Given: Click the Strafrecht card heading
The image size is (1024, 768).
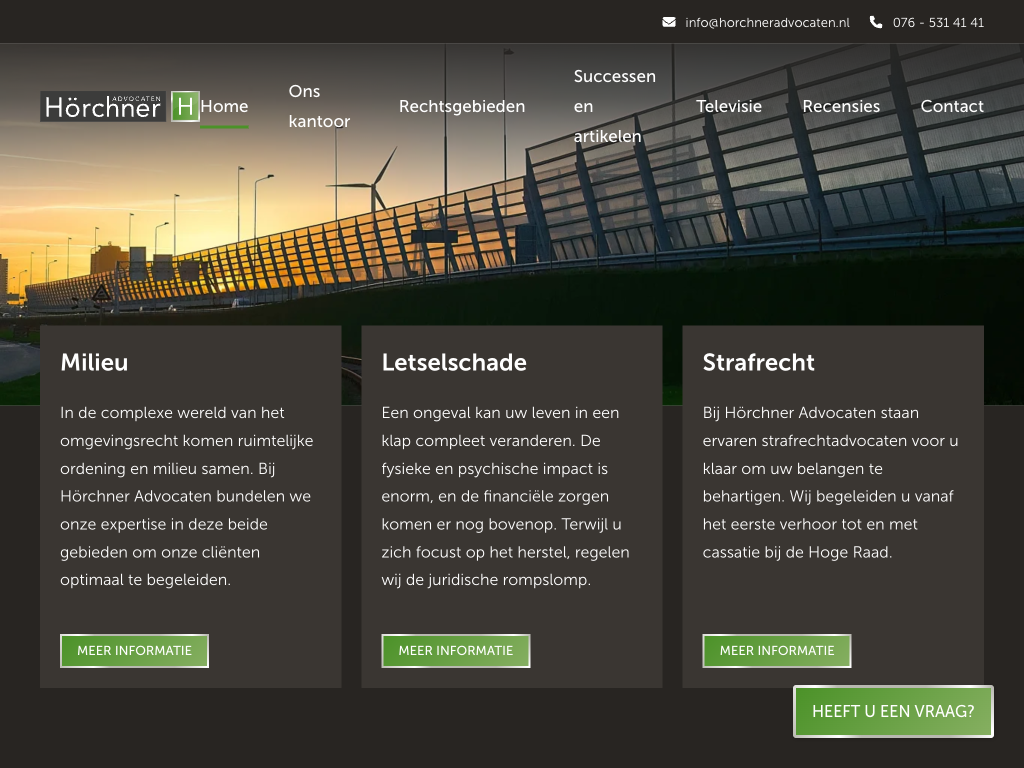Looking at the screenshot, I should point(758,362).
